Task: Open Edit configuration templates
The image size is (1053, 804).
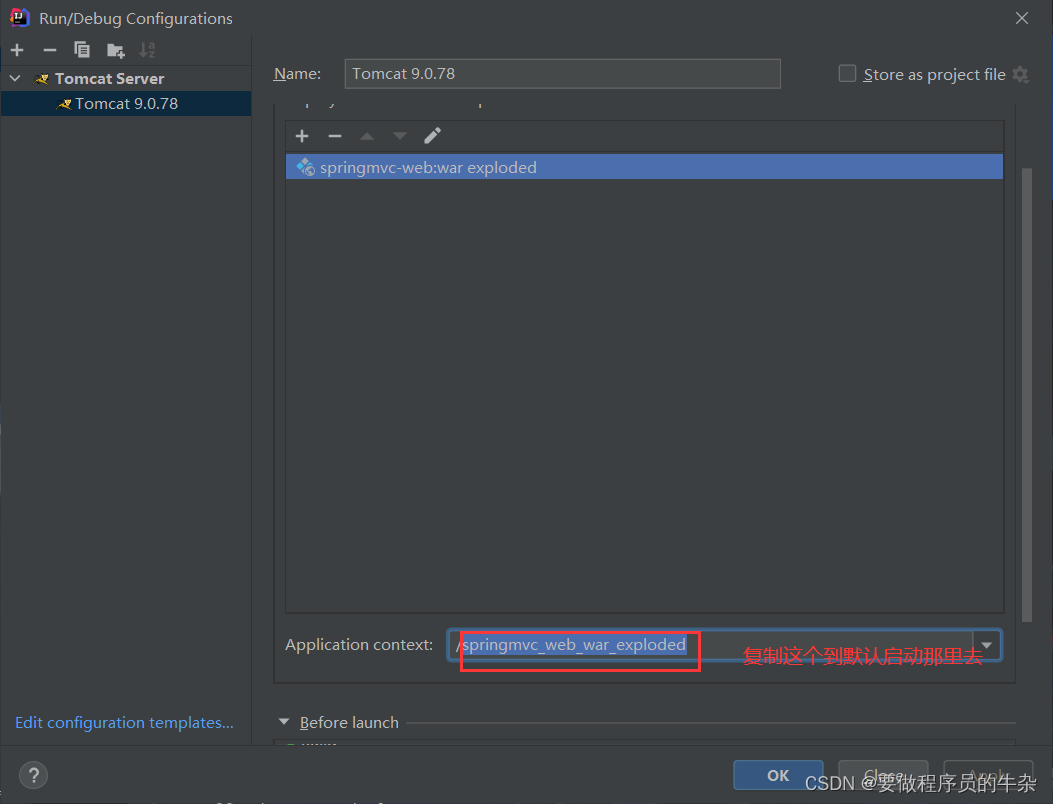Action: click(123, 722)
